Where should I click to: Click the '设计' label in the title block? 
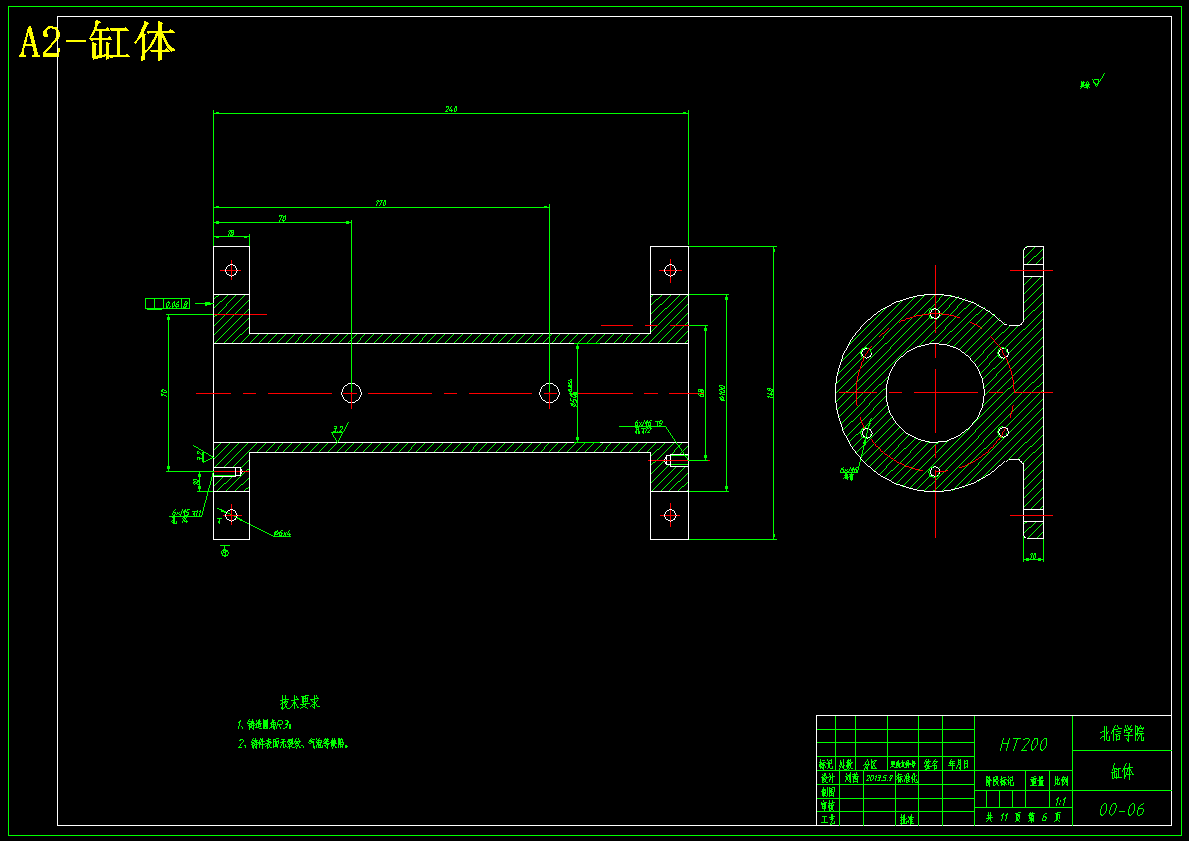[x=827, y=778]
